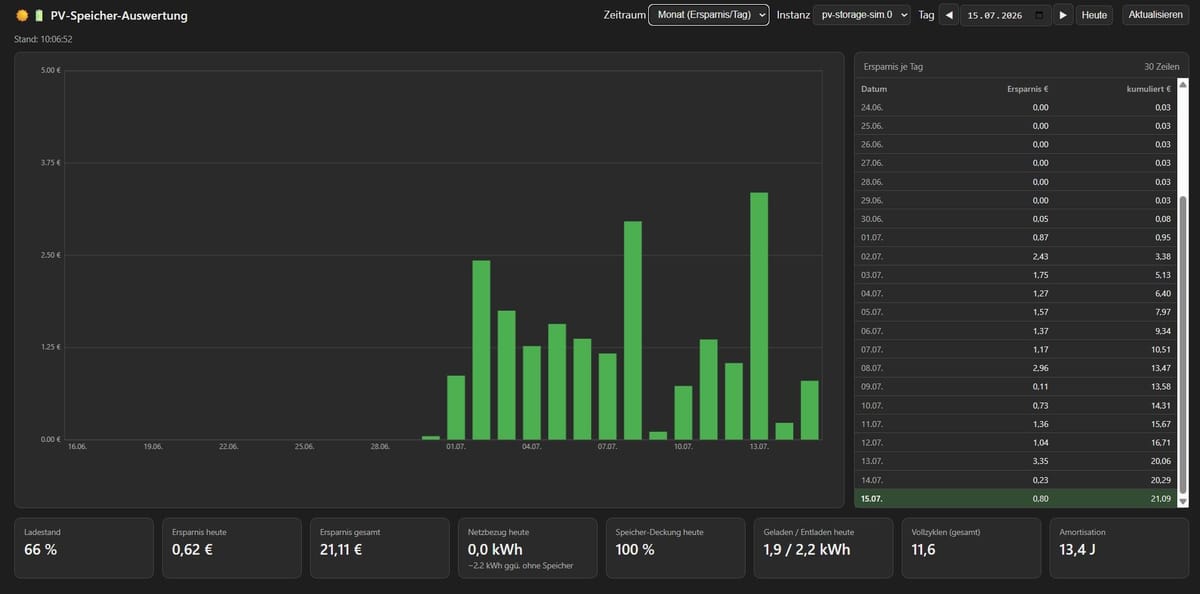Viewport: 1200px width, 594px height.
Task: Click the Aktualisieren button
Action: [x=1156, y=15]
